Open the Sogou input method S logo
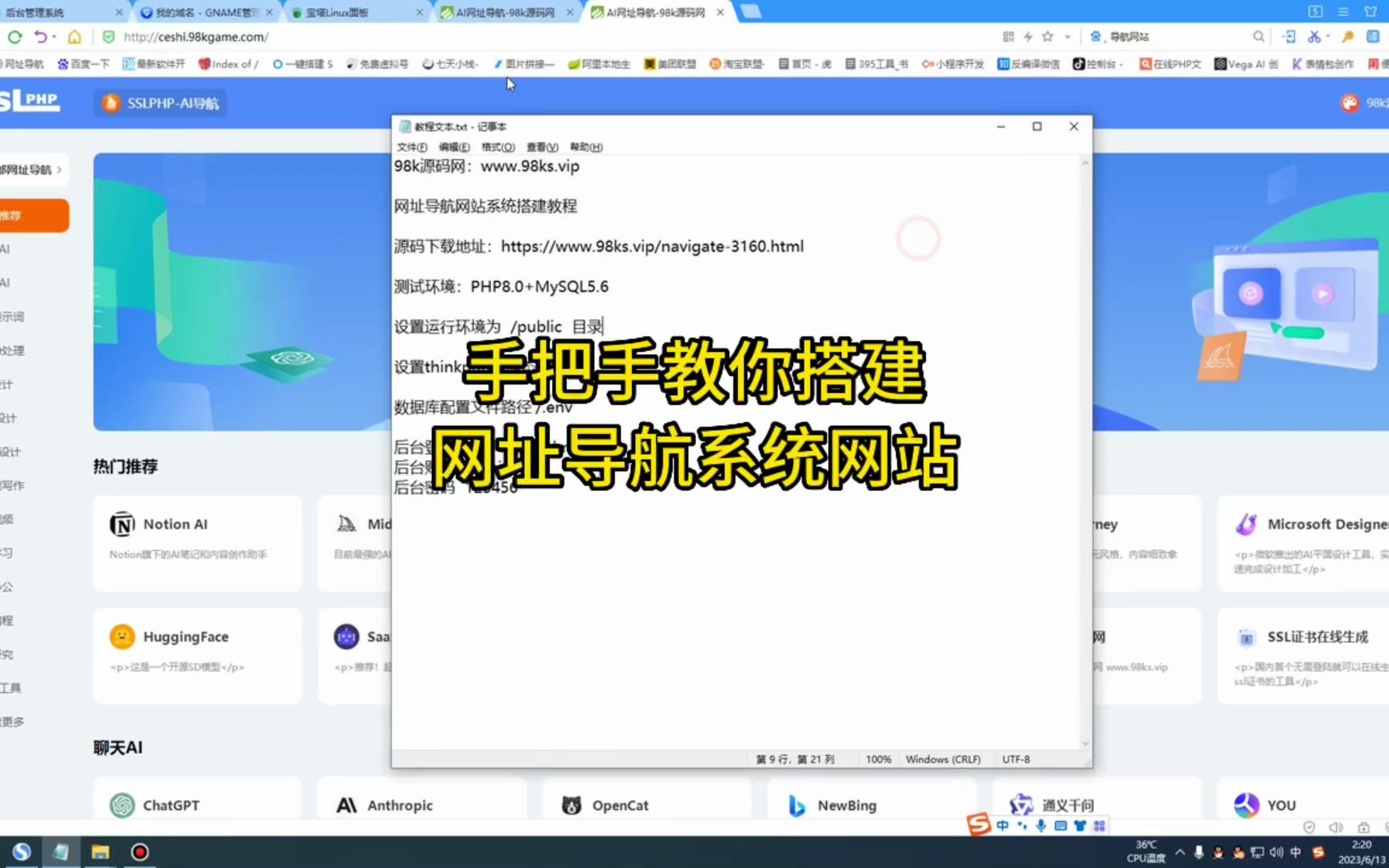The image size is (1389, 868). (x=978, y=825)
